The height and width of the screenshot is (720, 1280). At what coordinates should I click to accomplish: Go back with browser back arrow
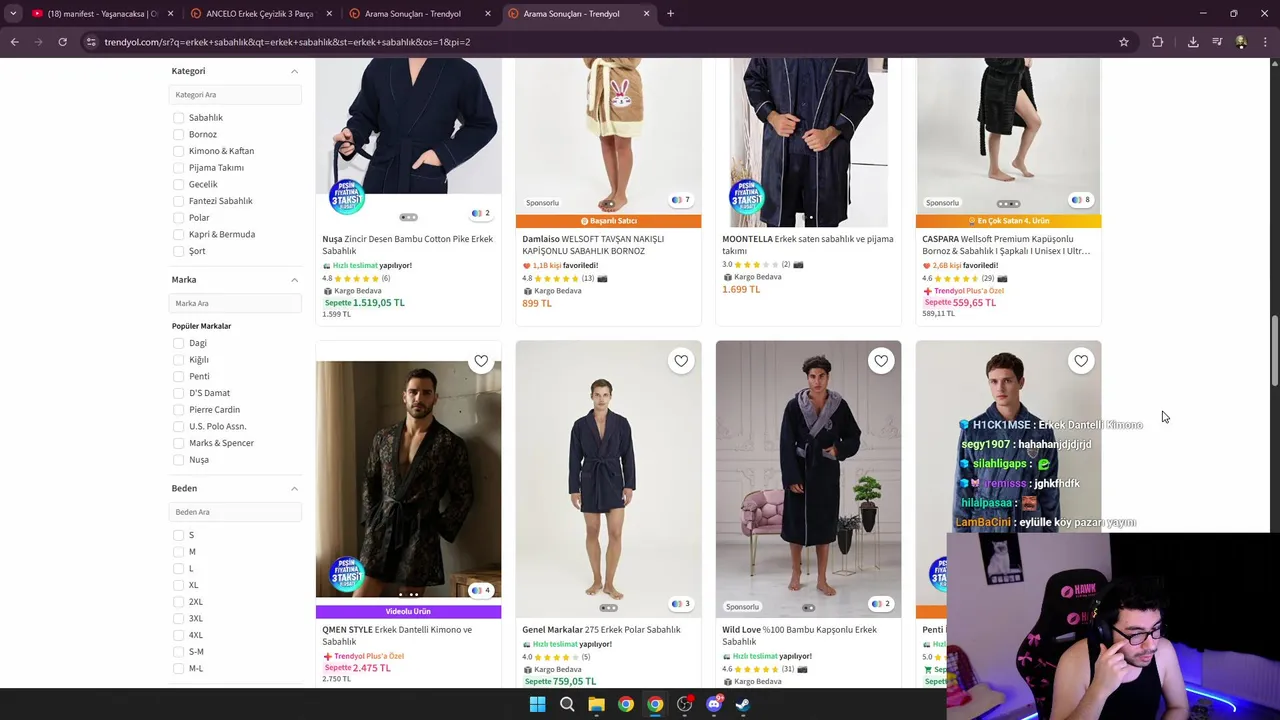(14, 42)
